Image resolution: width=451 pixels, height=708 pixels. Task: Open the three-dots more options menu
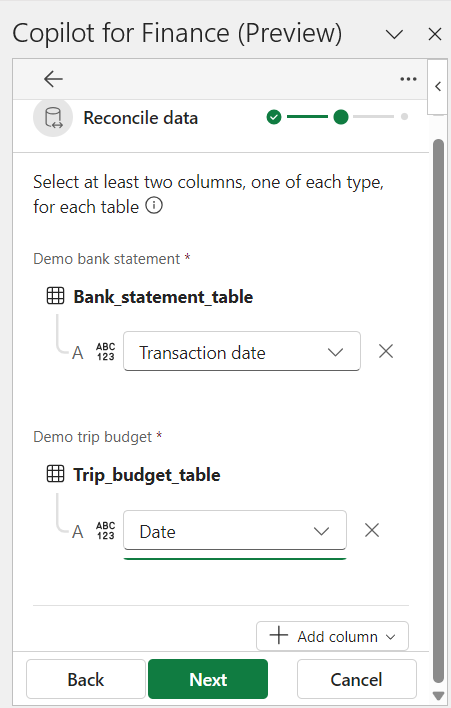pyautogui.click(x=408, y=79)
